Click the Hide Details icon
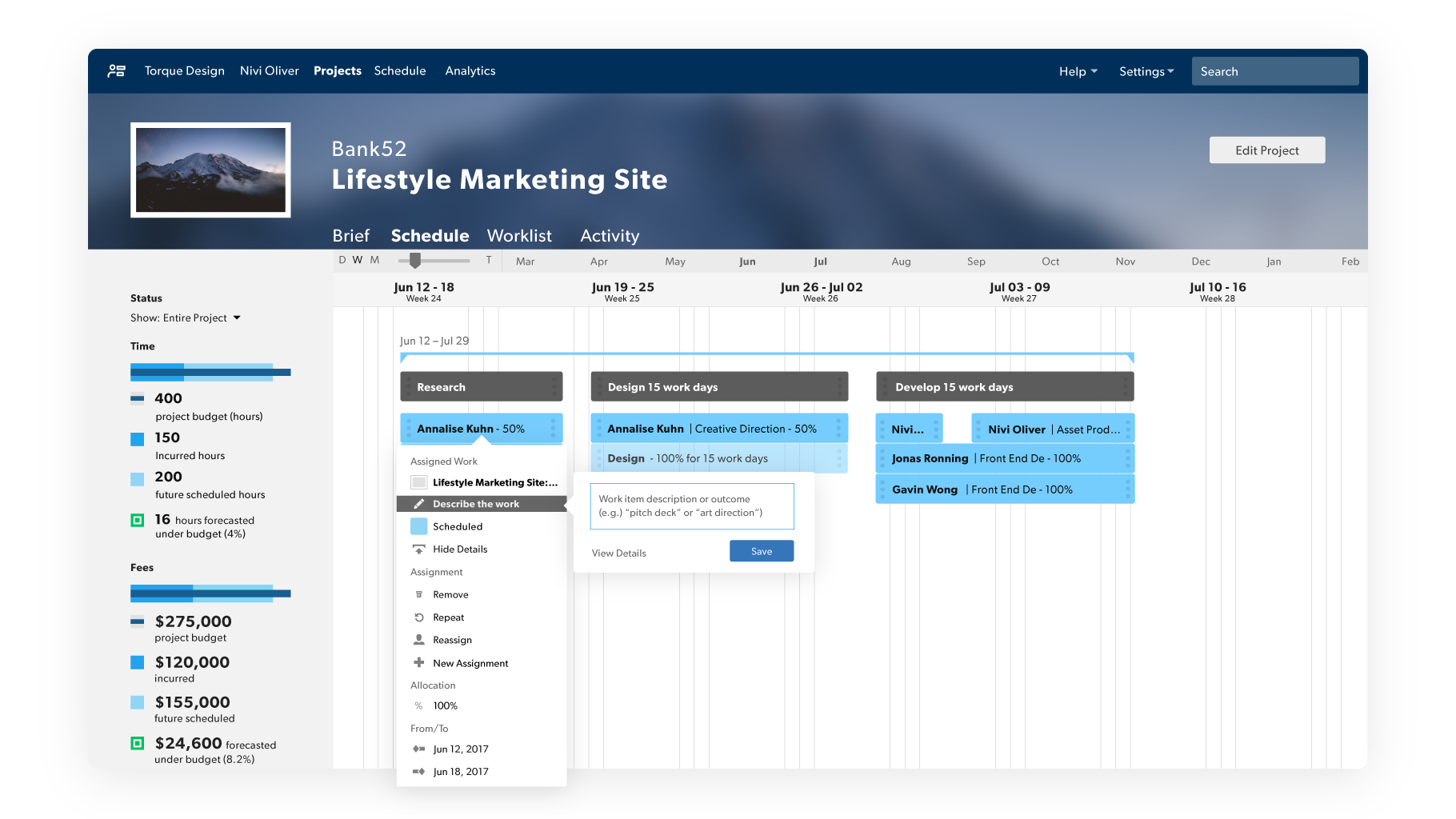 (418, 549)
